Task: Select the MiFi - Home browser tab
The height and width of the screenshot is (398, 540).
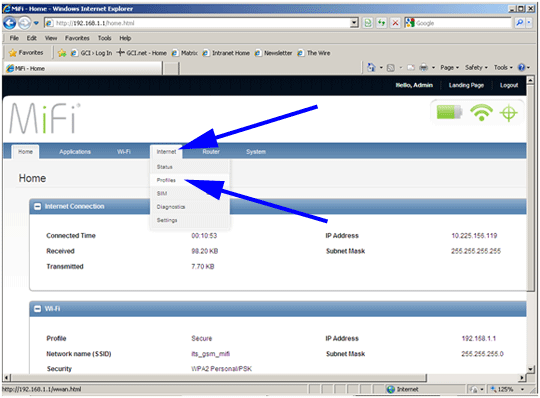Action: tap(83, 68)
